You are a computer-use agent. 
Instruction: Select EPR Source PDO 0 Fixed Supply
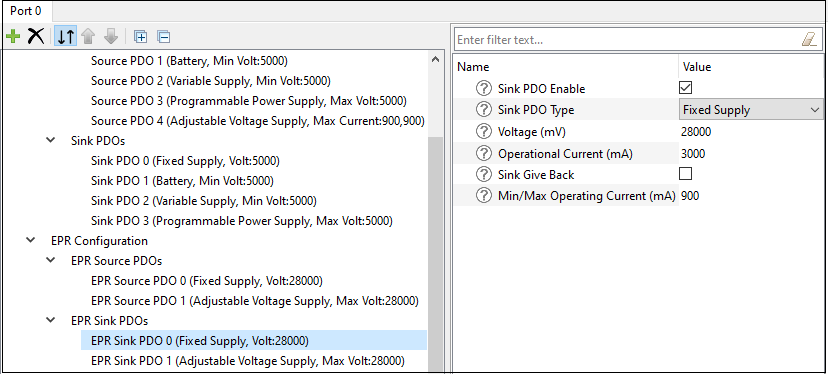coord(207,280)
